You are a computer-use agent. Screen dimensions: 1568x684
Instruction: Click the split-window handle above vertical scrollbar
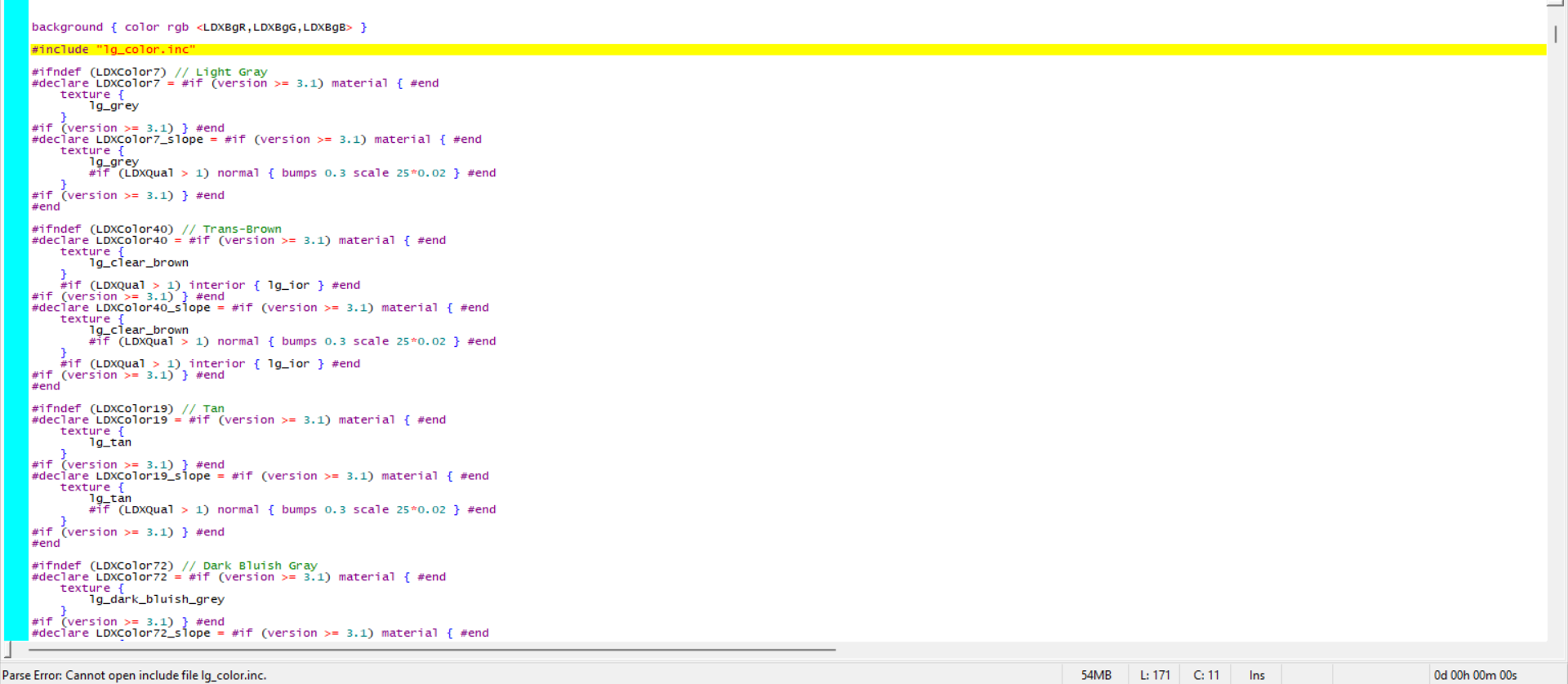1555,3
